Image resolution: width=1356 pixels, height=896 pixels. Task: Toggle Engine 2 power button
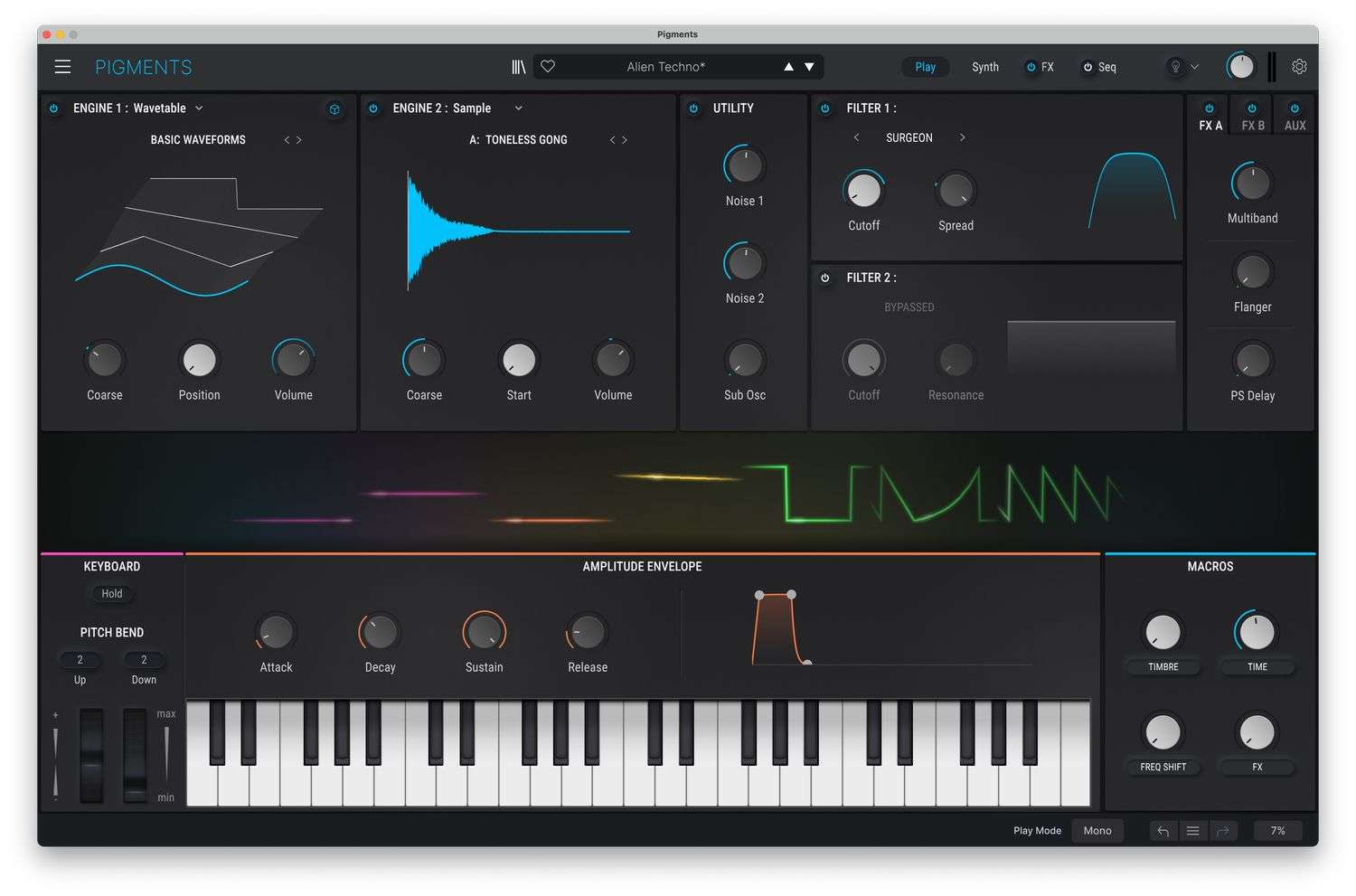373,108
